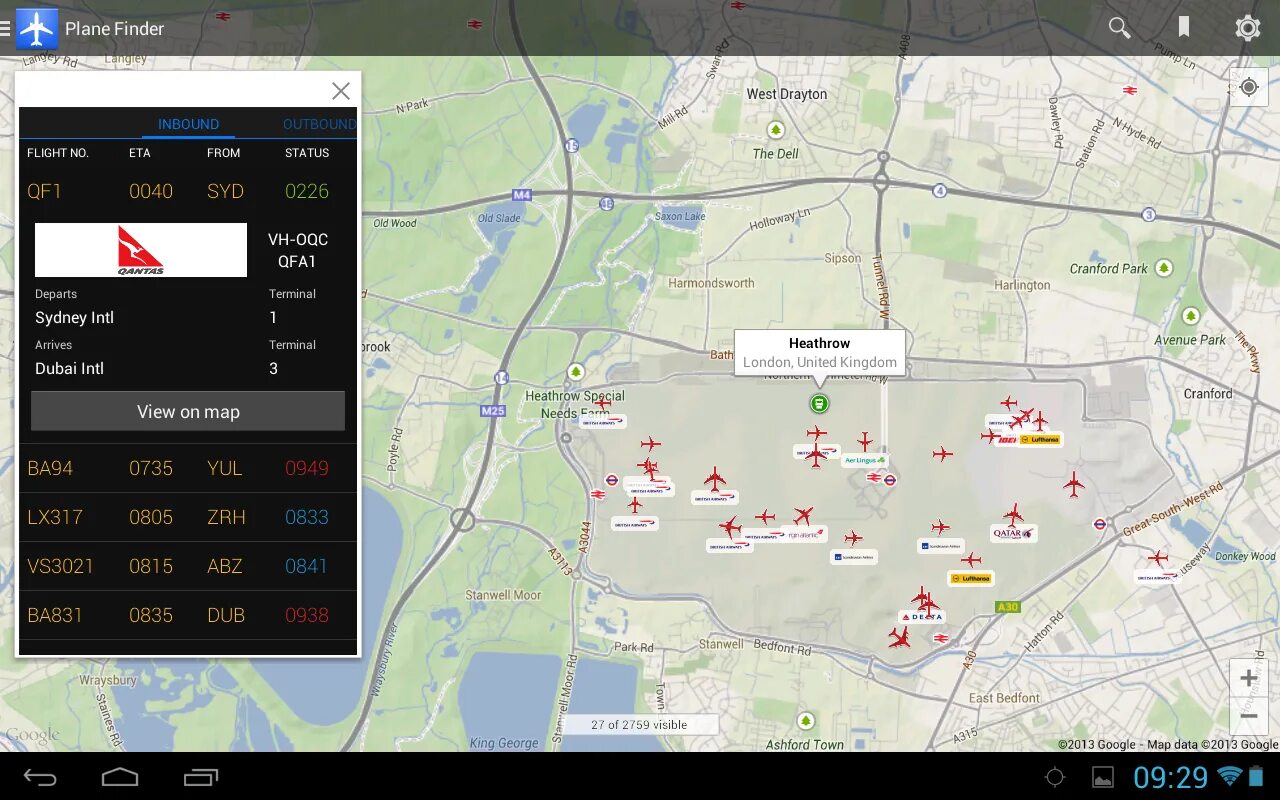1280x800 pixels.
Task: Switch to the OUTBOUND tab
Action: click(319, 124)
